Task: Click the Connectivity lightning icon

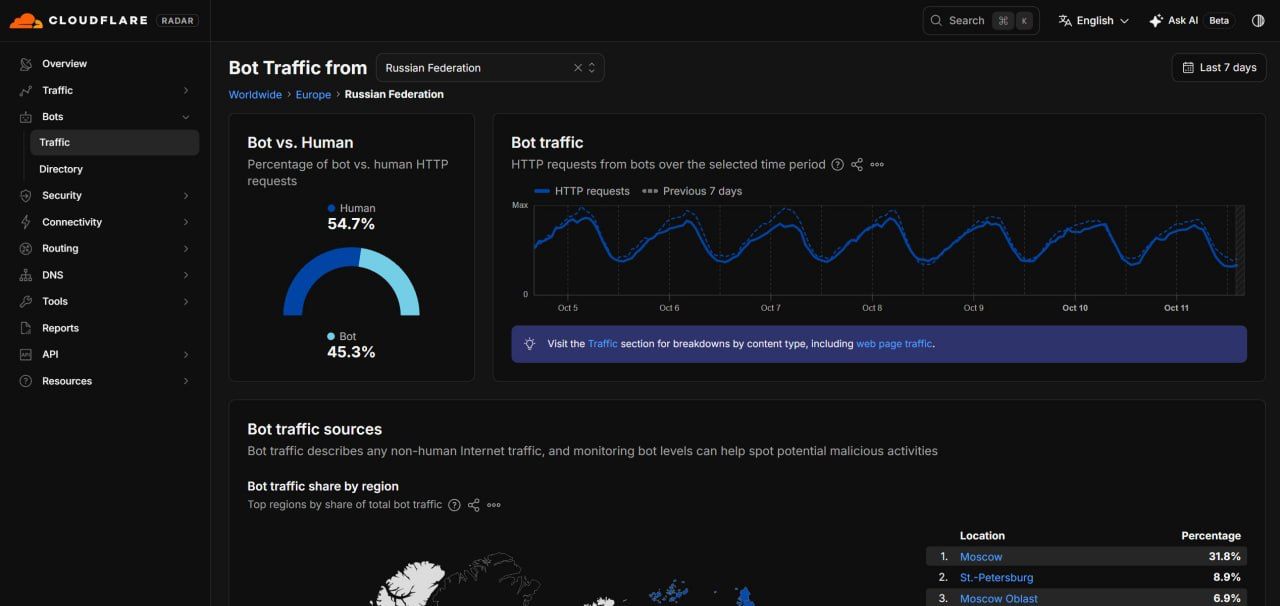Action: [25, 222]
